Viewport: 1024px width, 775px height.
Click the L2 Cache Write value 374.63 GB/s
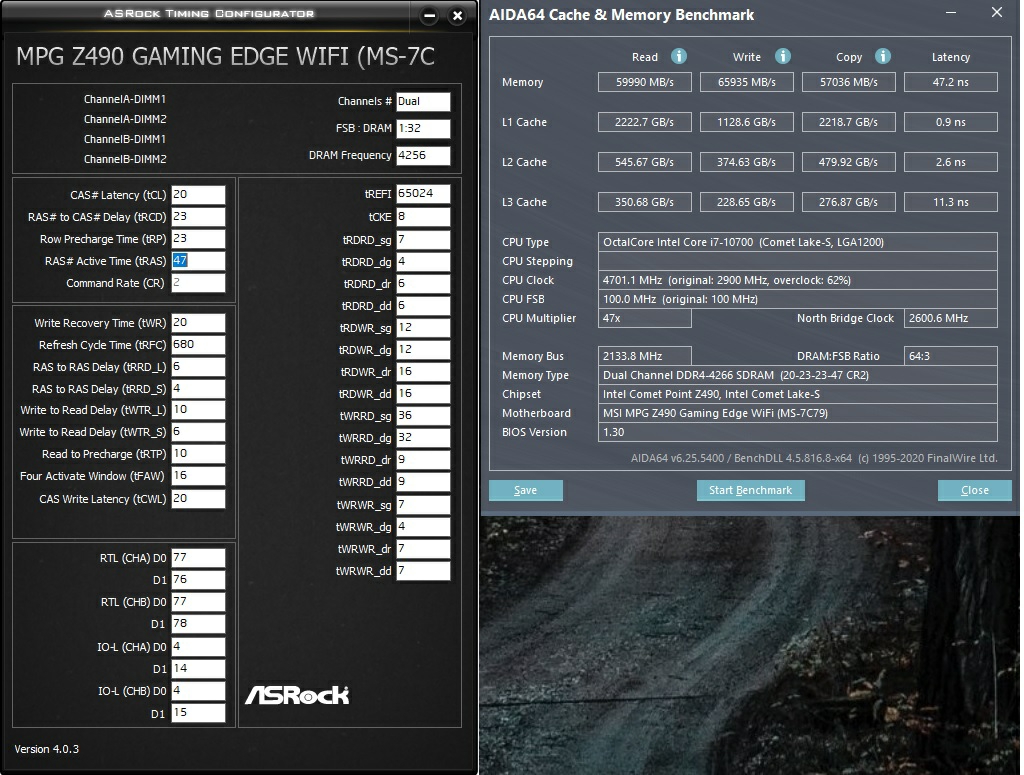[746, 162]
